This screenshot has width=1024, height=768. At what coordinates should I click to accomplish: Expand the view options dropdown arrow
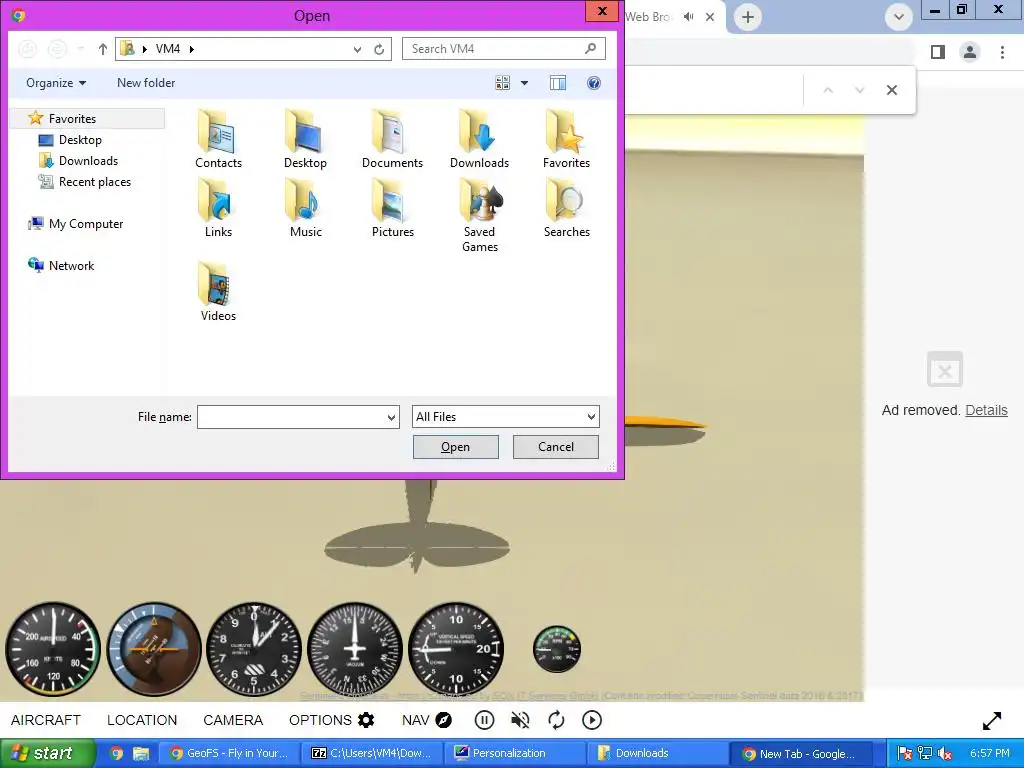[524, 83]
